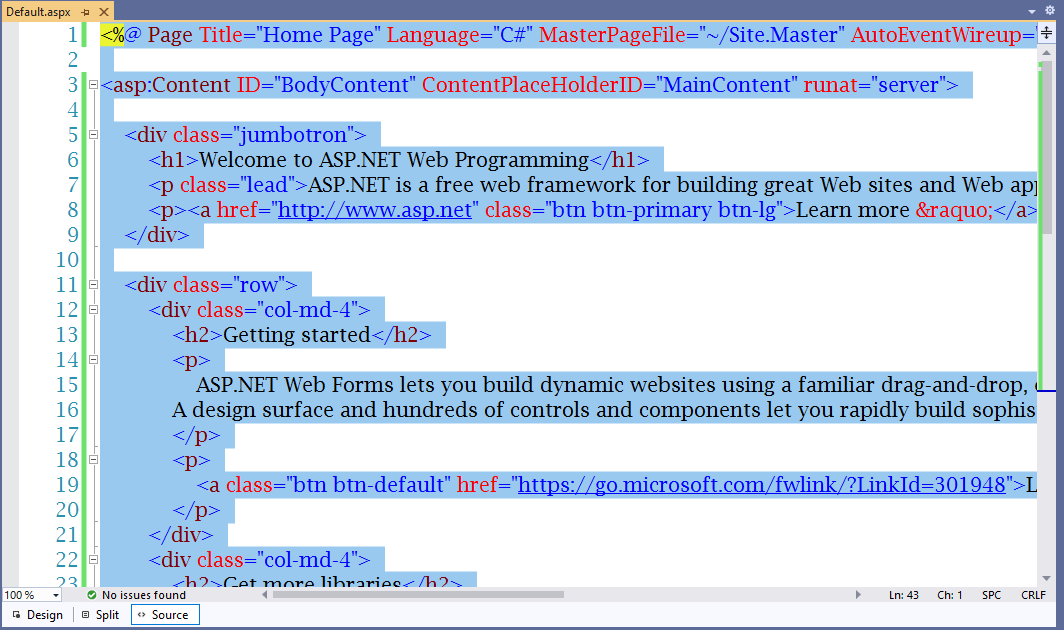Click the closing </div> tag on line 21
The image size is (1064, 630).
[x=181, y=535]
